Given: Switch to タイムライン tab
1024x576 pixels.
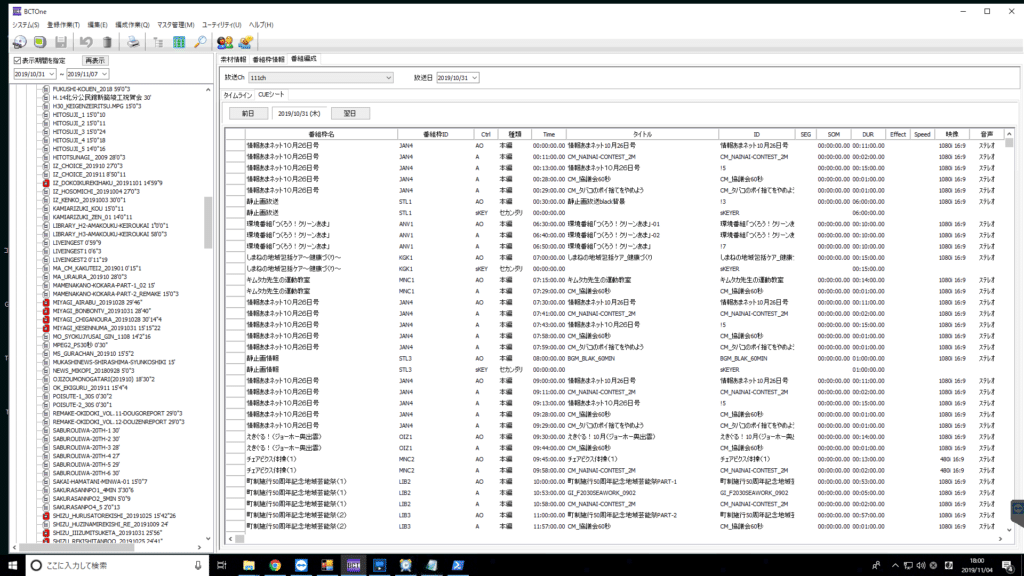Looking at the screenshot, I should pyautogui.click(x=238, y=95).
